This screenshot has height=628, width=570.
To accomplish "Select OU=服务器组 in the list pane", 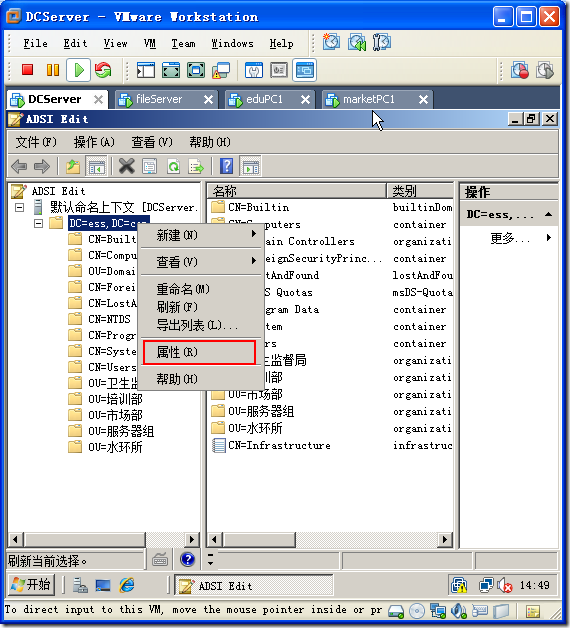I will pyautogui.click(x=261, y=411).
